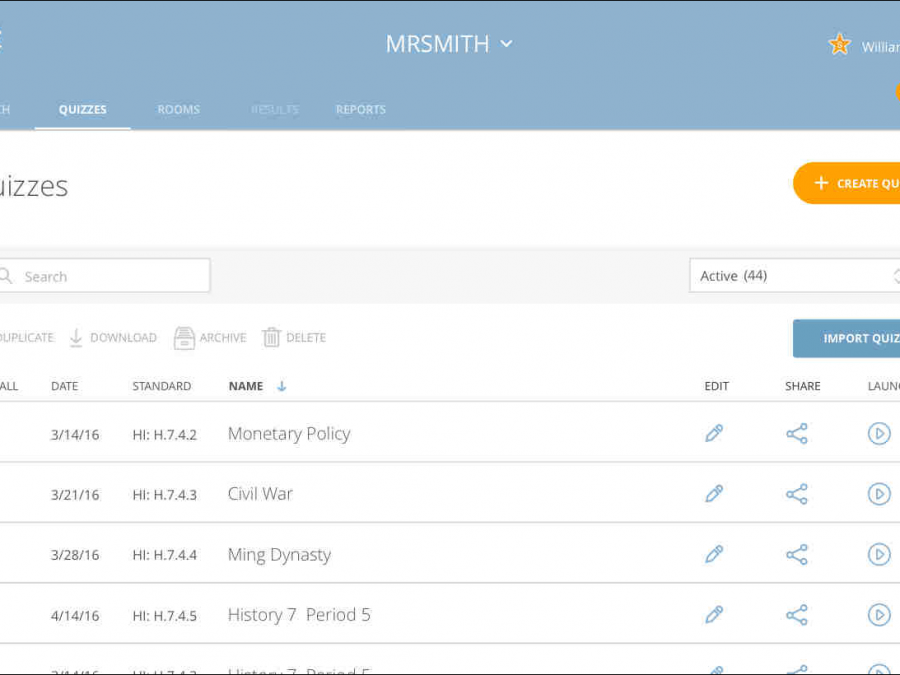Click the Import Quiz button

tap(850, 338)
